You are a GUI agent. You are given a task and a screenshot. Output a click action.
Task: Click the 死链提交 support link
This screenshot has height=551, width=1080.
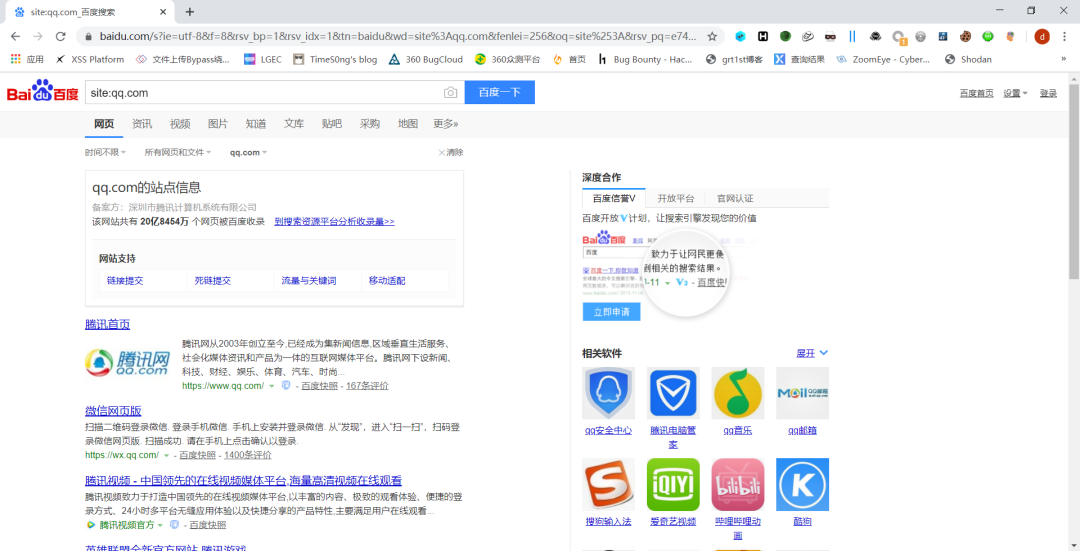pyautogui.click(x=212, y=281)
